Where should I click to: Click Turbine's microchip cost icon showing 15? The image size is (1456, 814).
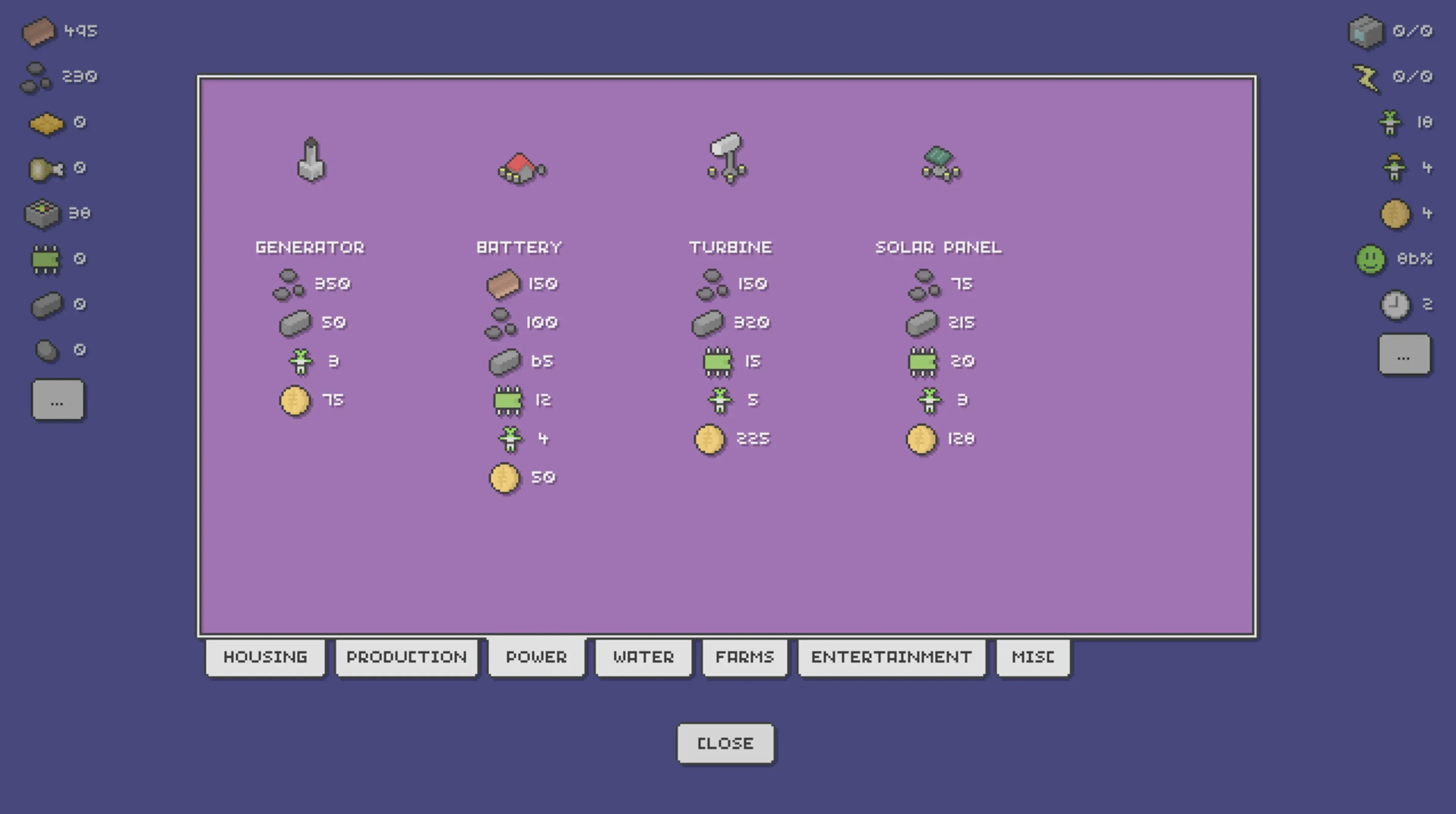click(x=717, y=362)
